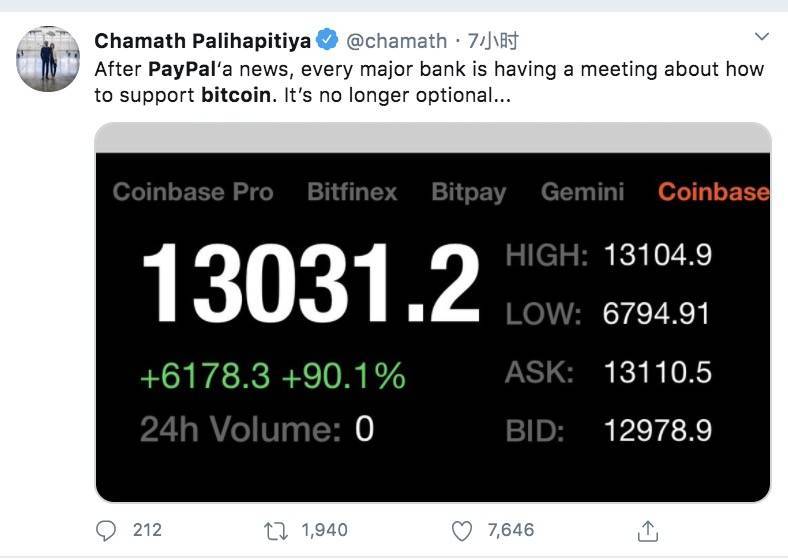Open Chamath's profile avatar photo
This screenshot has width=788, height=560.
tap(48, 59)
